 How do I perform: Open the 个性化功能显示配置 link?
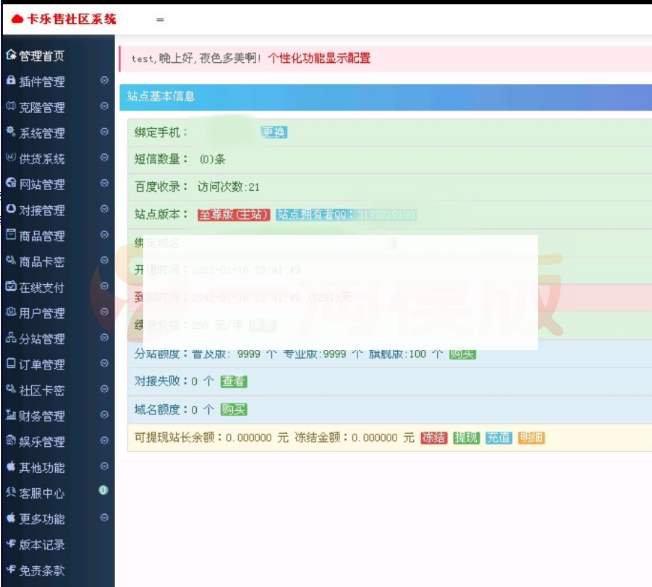pyautogui.click(x=319, y=58)
